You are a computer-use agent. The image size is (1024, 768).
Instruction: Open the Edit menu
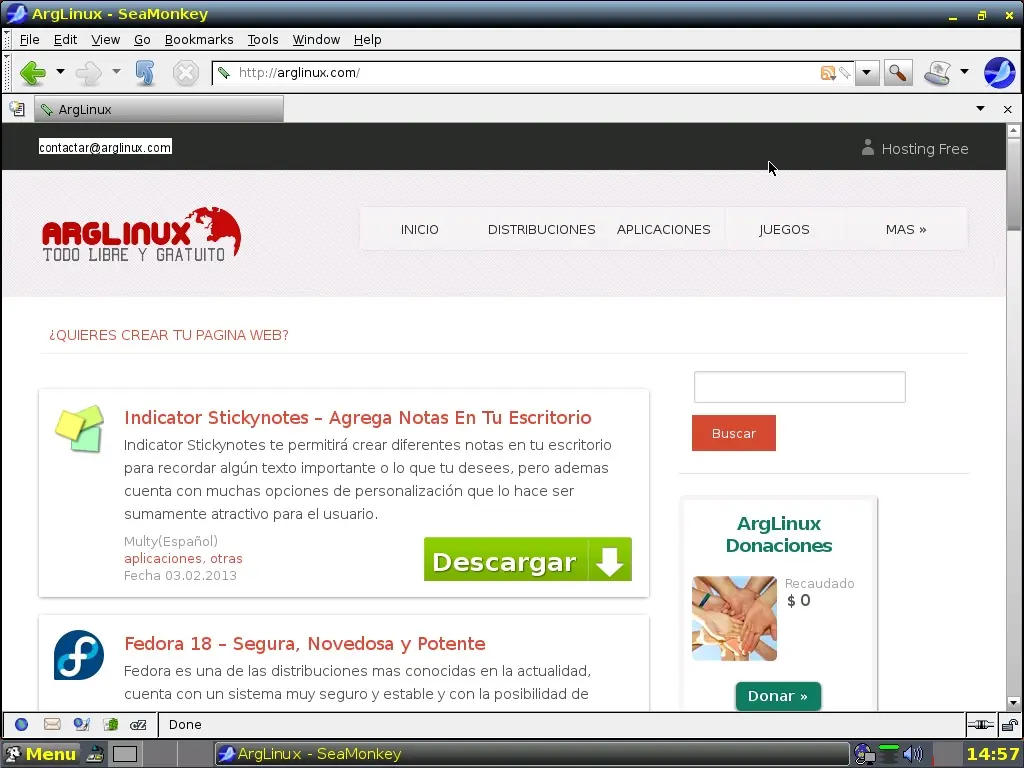coord(65,40)
